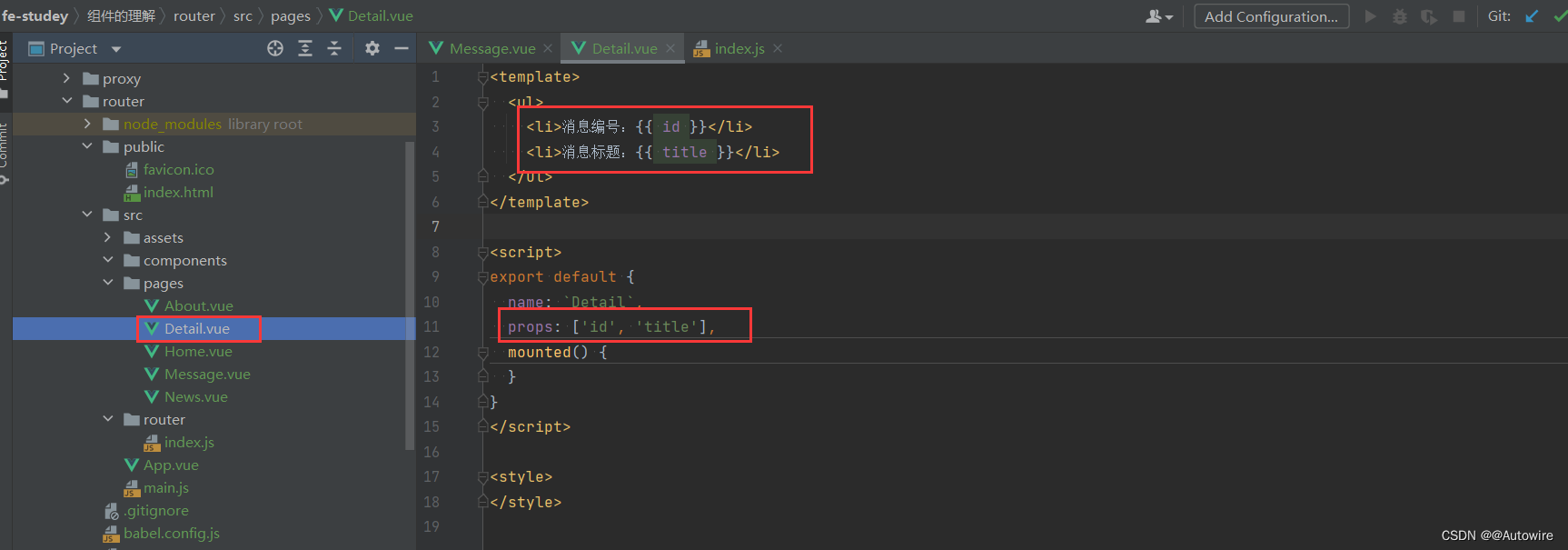Click the Stop square icon
Screen dimensions: 1568x550
[x=1459, y=16]
